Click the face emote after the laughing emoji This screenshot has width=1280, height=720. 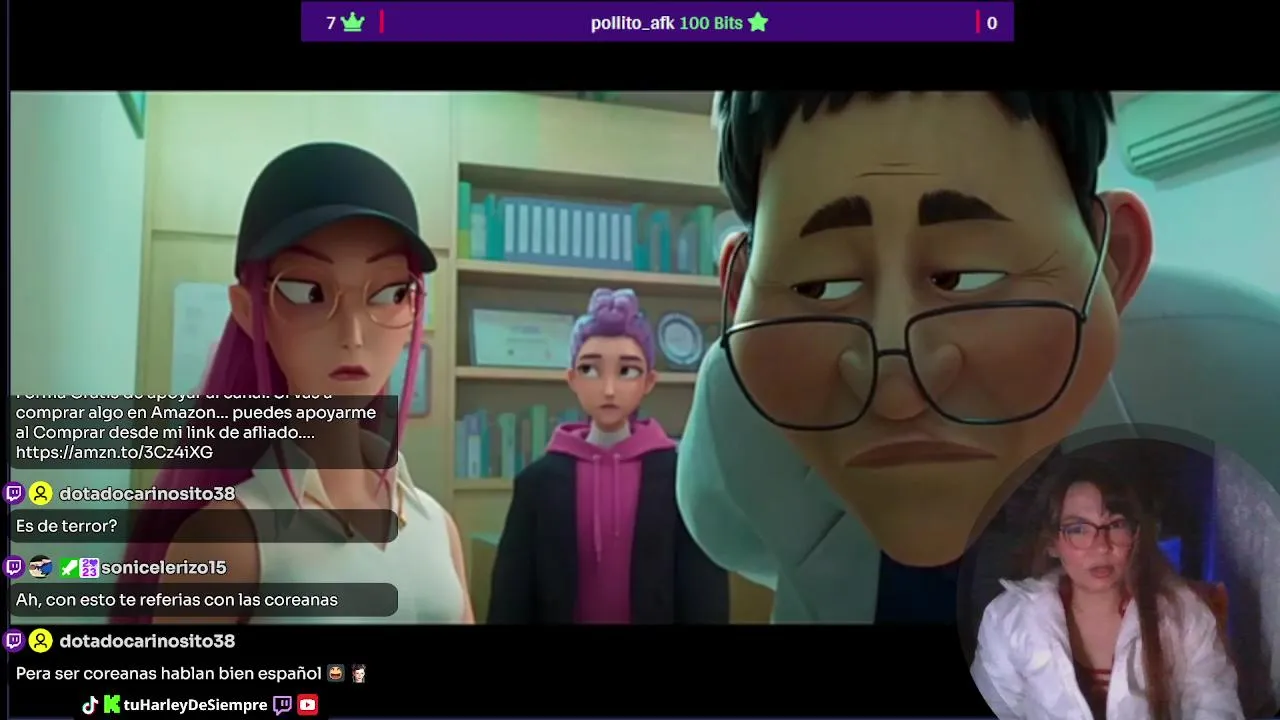pos(359,674)
